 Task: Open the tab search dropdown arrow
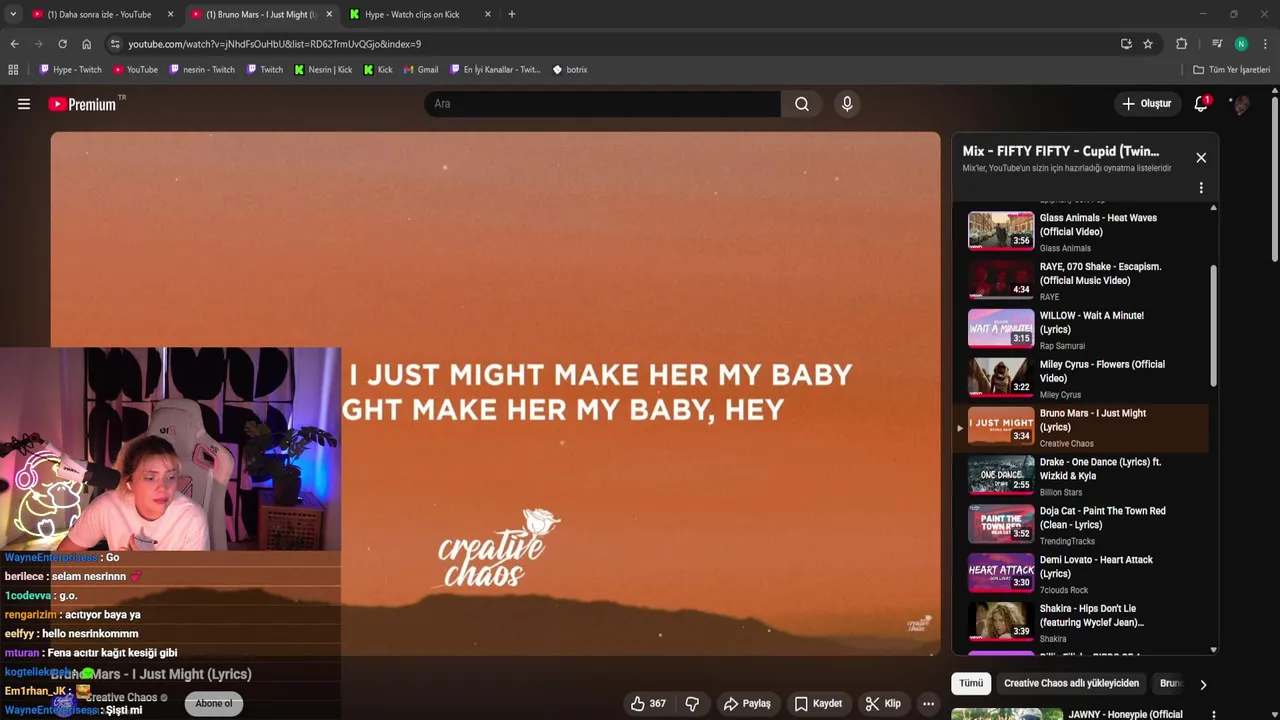click(13, 14)
